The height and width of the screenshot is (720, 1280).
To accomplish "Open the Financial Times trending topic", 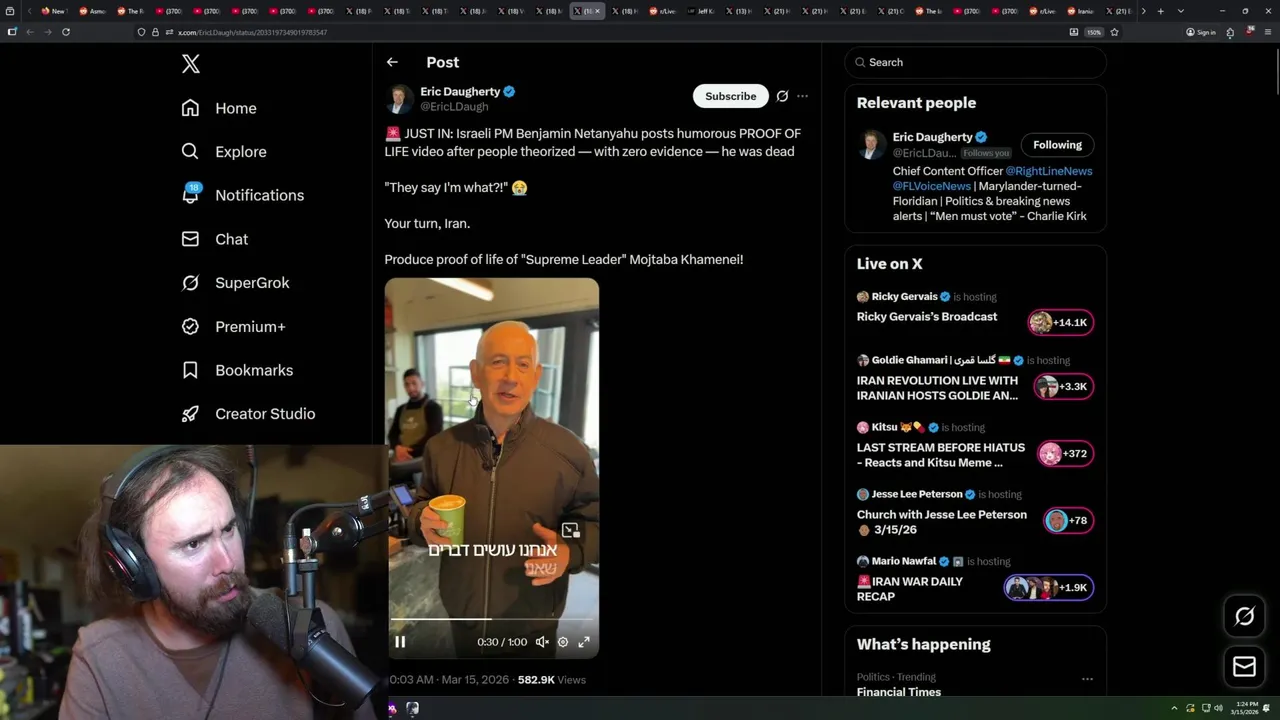I will tap(898, 692).
